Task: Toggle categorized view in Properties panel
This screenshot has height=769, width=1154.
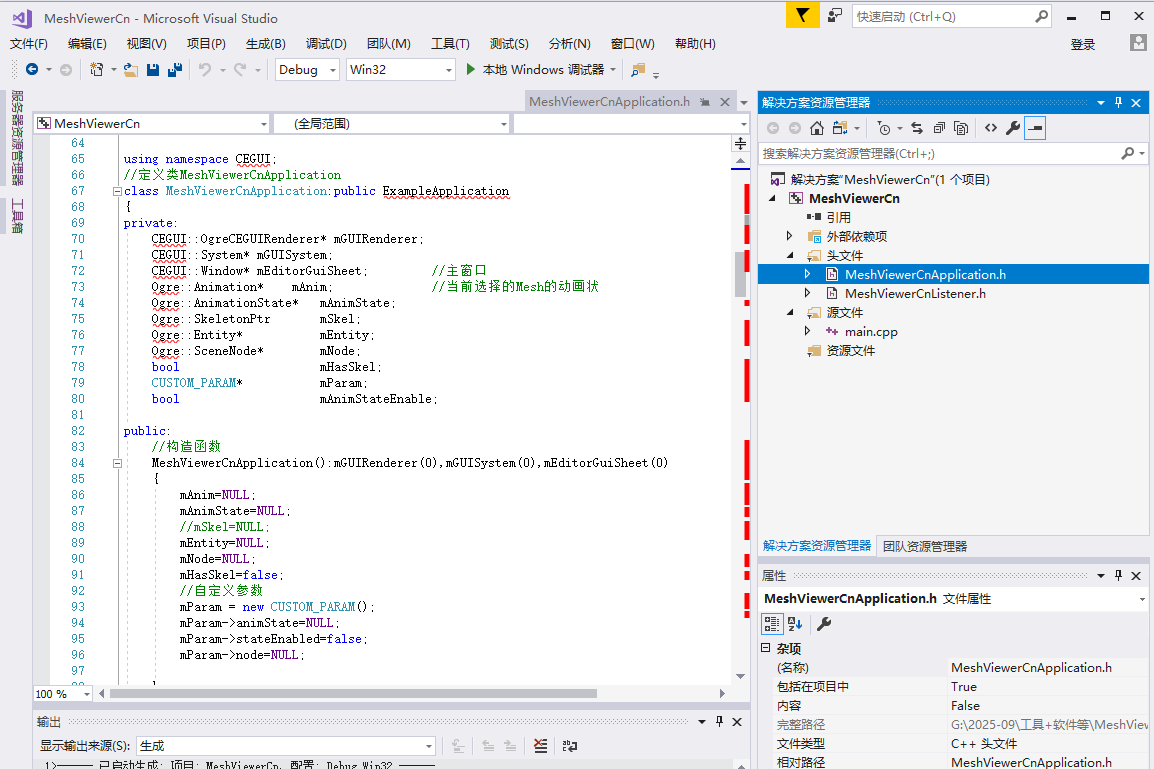Action: (772, 624)
